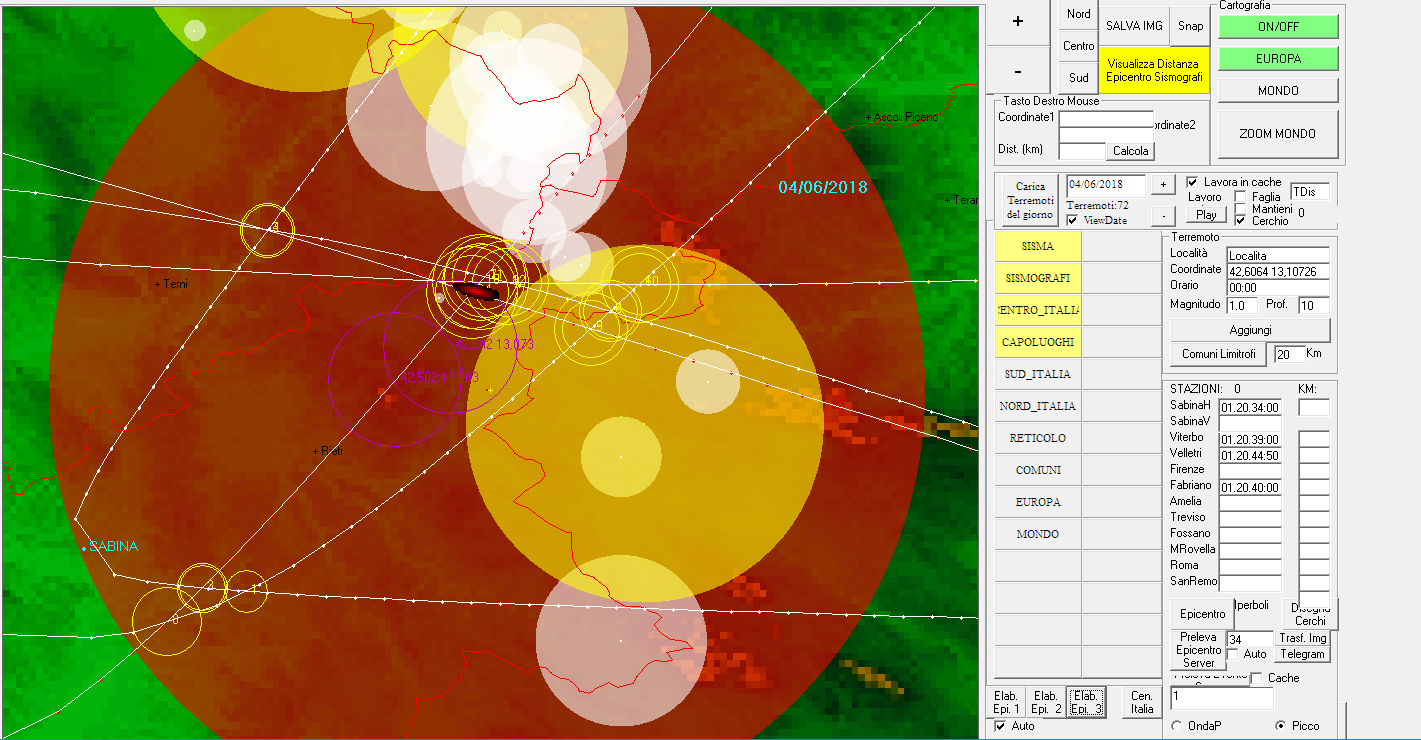Screen dimensions: 1421x740
Task: Click the Trasf. Img button
Action: (1303, 638)
